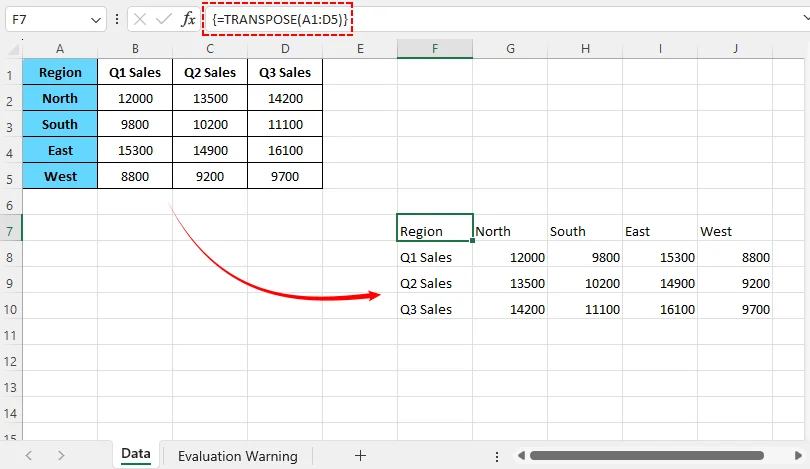Click the previous sheet navigation arrow
This screenshot has height=469, width=810.
tap(29, 456)
